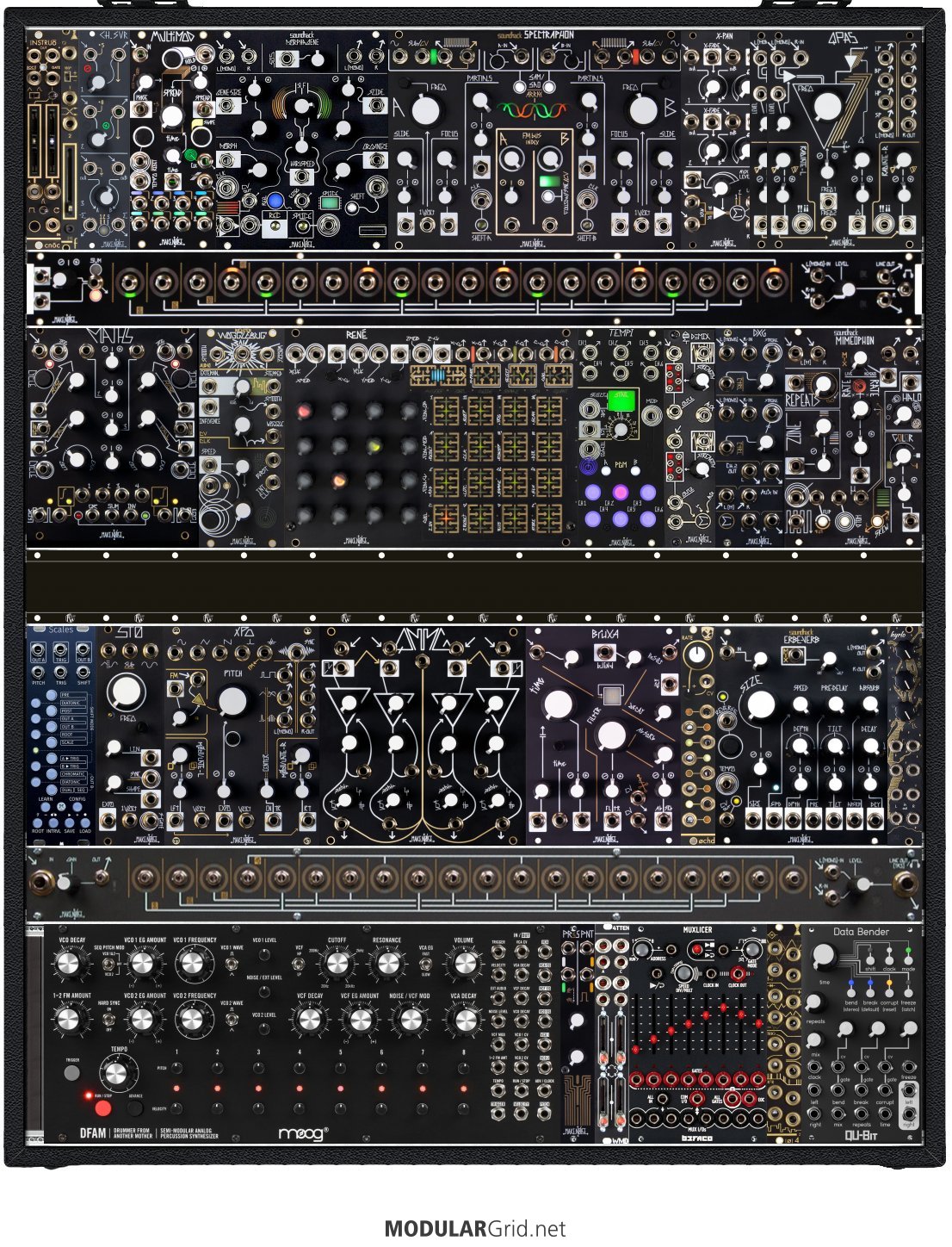The width and height of the screenshot is (952, 1247).
Task: Click the Spectraphon side B FREQ knob
Action: click(x=642, y=110)
